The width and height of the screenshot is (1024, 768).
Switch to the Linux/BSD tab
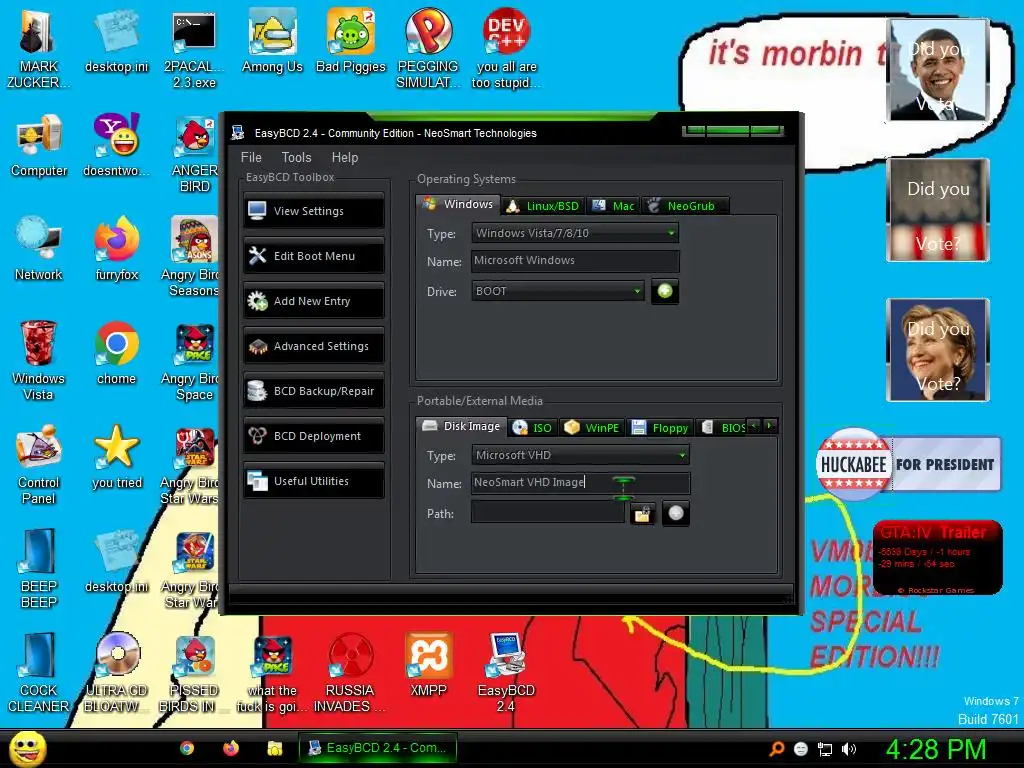point(543,206)
